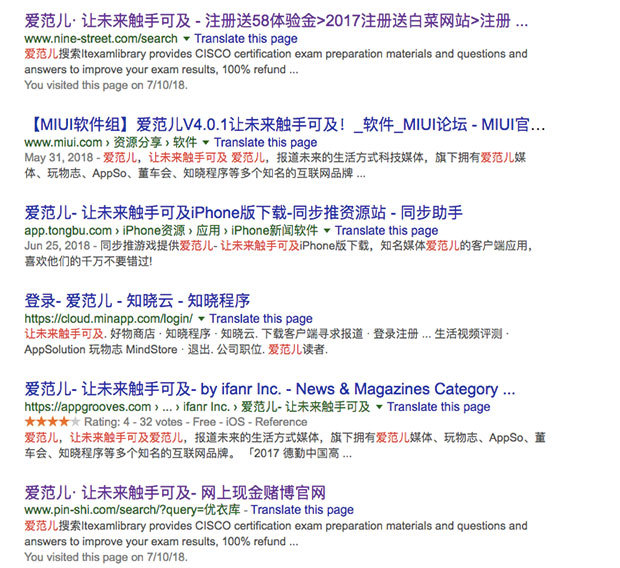This screenshot has width=620, height=568.
Task: Open the ifanr Inc. News & Magazines result title
Action: click(270, 389)
